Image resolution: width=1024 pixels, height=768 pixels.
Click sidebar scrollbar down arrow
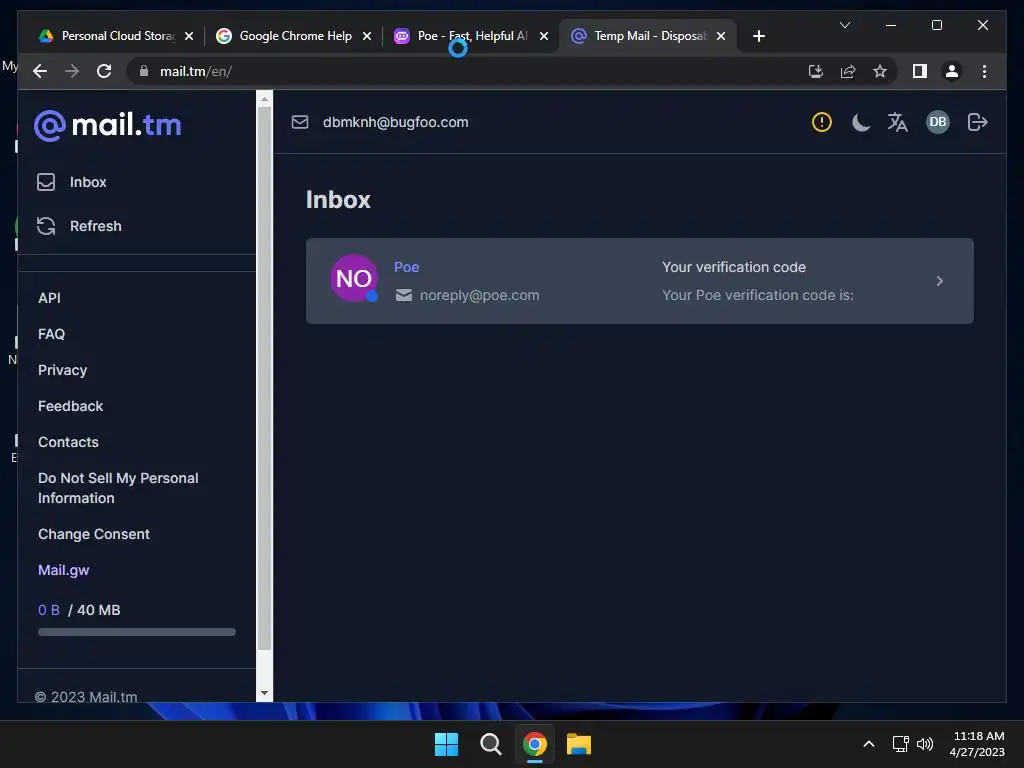click(x=264, y=693)
